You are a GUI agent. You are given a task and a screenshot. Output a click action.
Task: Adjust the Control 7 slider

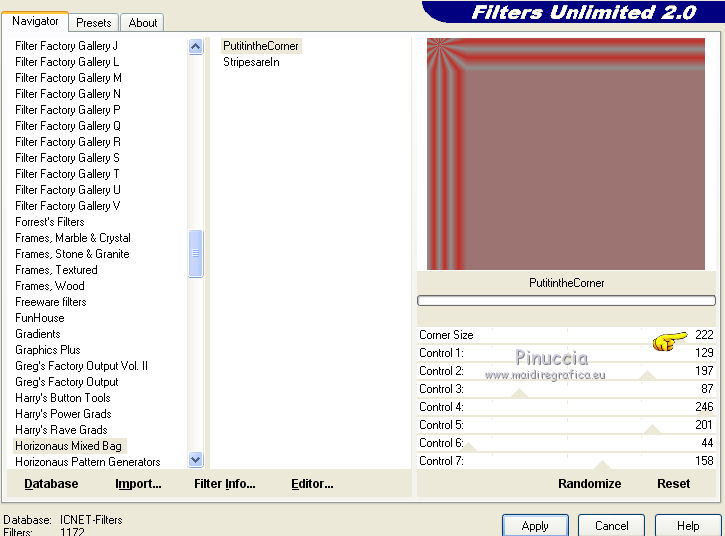566,461
